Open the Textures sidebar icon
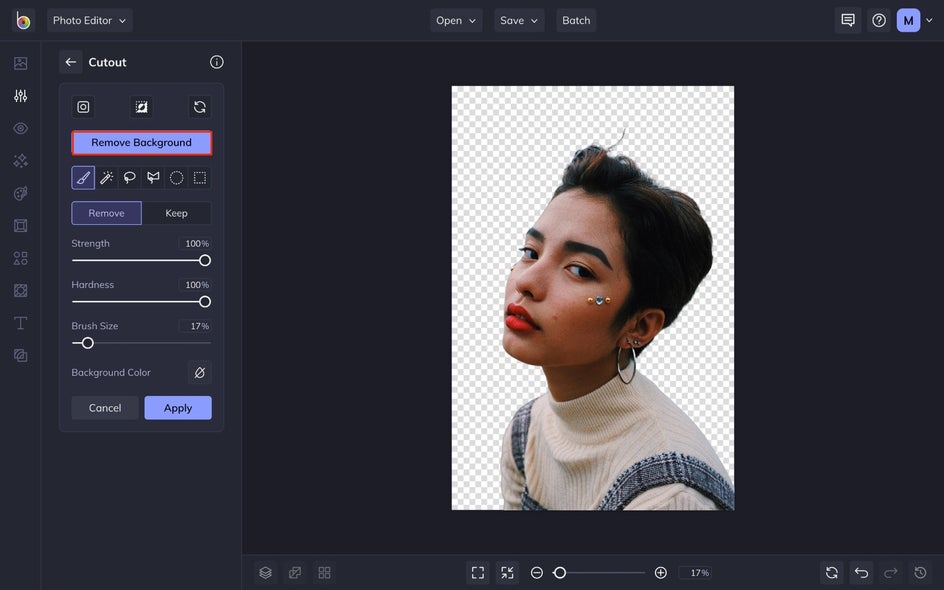Image resolution: width=944 pixels, height=590 pixels. point(20,356)
